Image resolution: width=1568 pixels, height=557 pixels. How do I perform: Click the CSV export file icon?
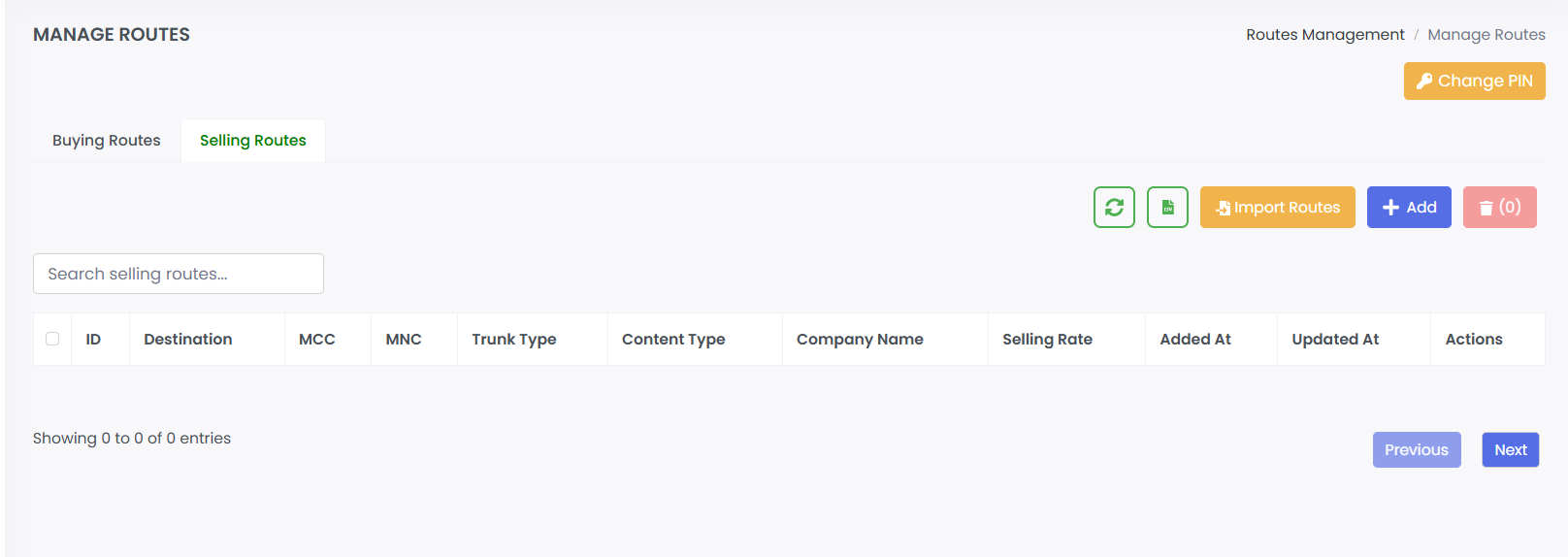tap(1167, 207)
